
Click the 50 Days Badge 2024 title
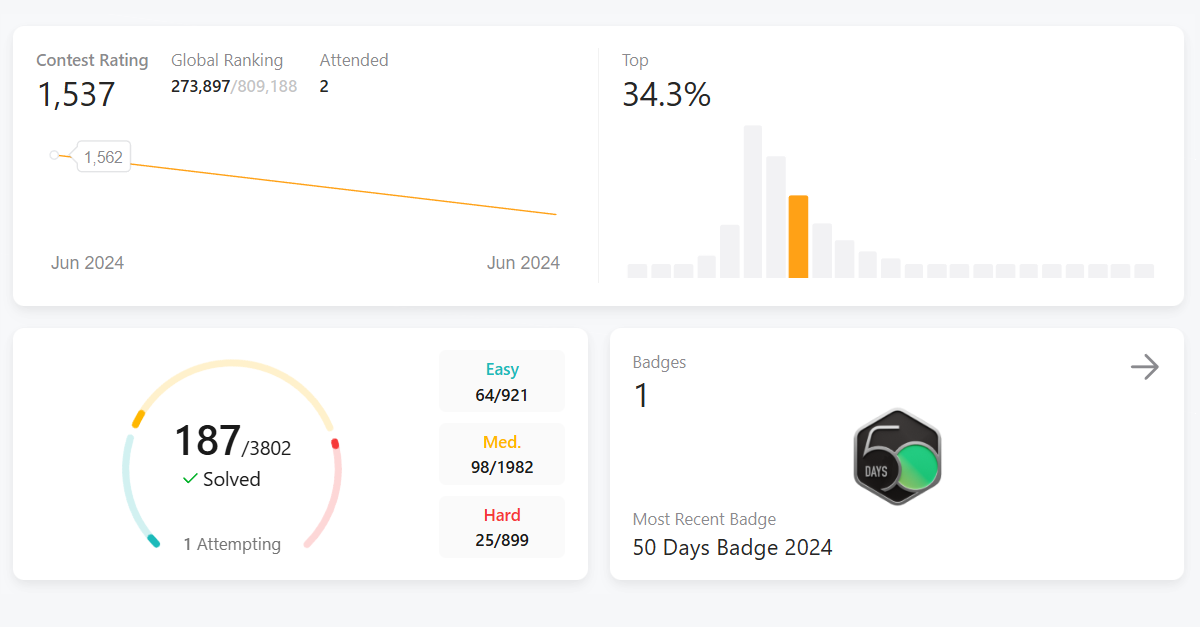732,547
